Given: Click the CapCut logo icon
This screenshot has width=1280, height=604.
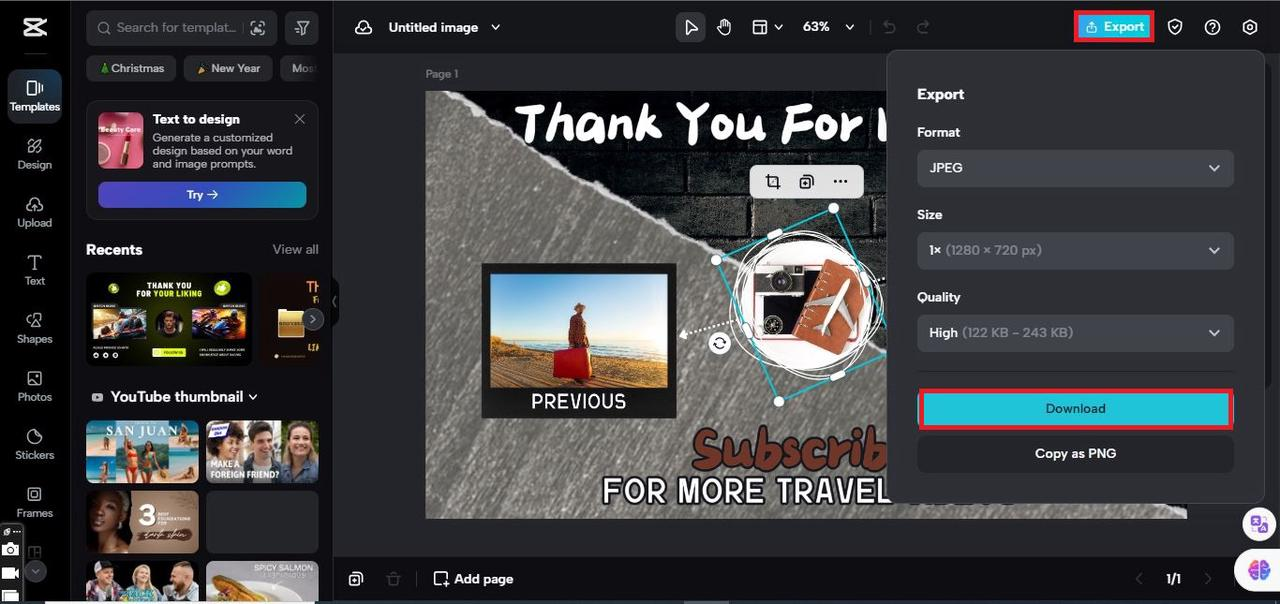Looking at the screenshot, I should pyautogui.click(x=35, y=27).
